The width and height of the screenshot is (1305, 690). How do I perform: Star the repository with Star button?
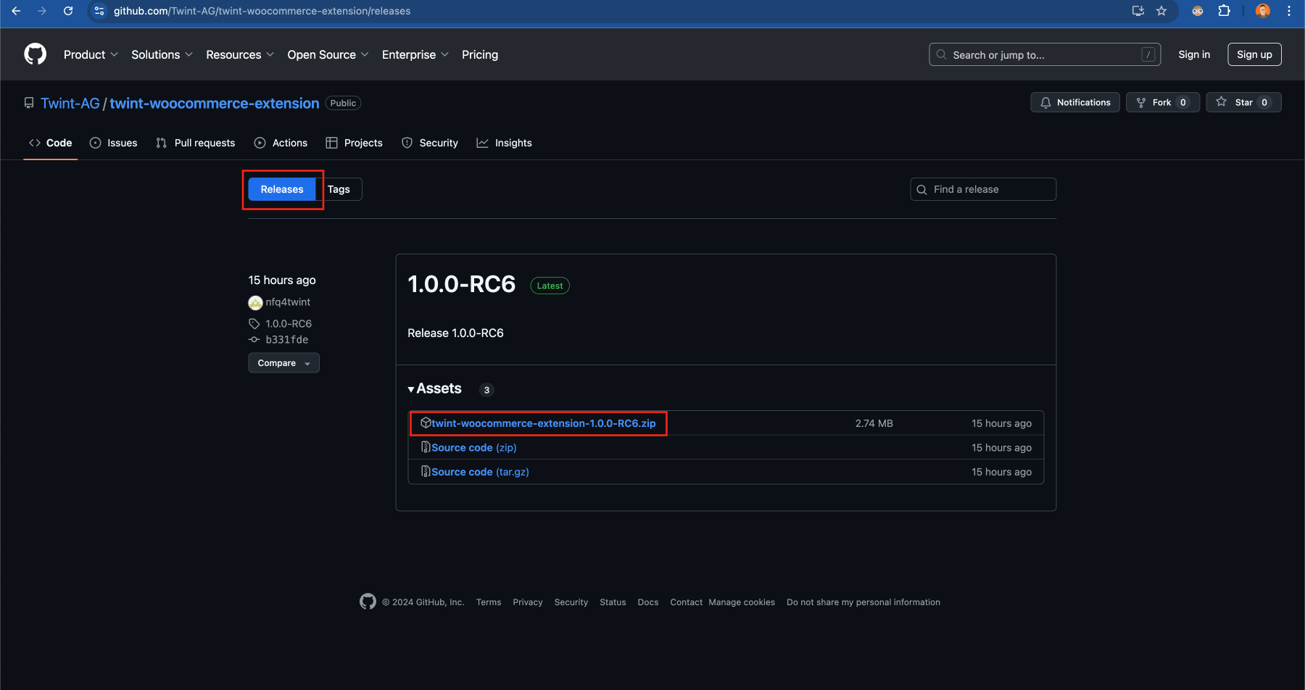click(1243, 102)
